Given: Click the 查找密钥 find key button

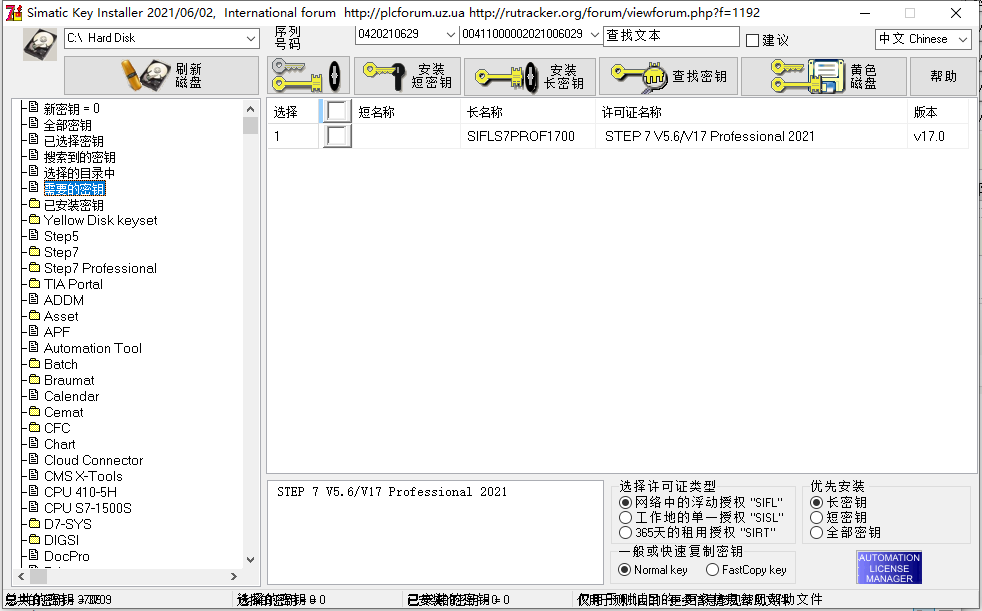Looking at the screenshot, I should (x=668, y=76).
